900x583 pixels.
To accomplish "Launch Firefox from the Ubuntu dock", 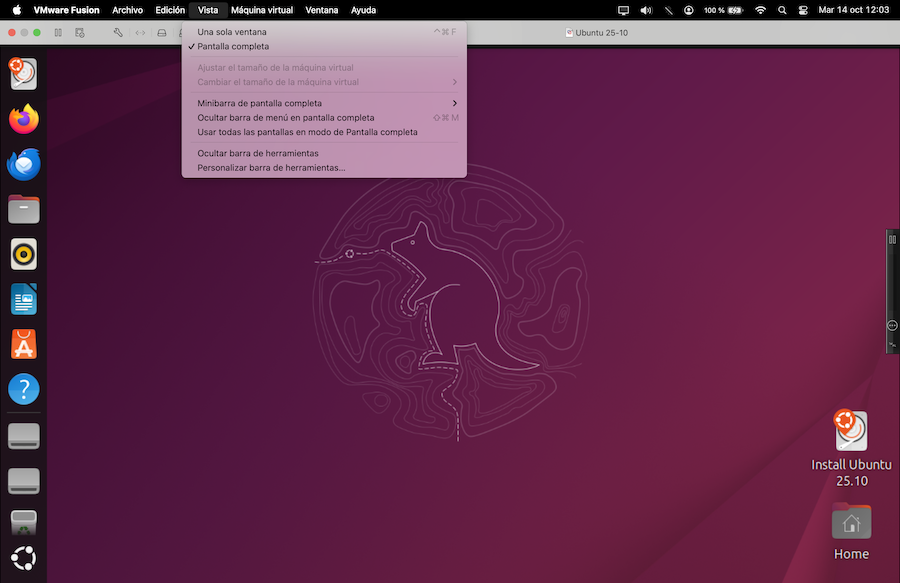I will tap(24, 119).
